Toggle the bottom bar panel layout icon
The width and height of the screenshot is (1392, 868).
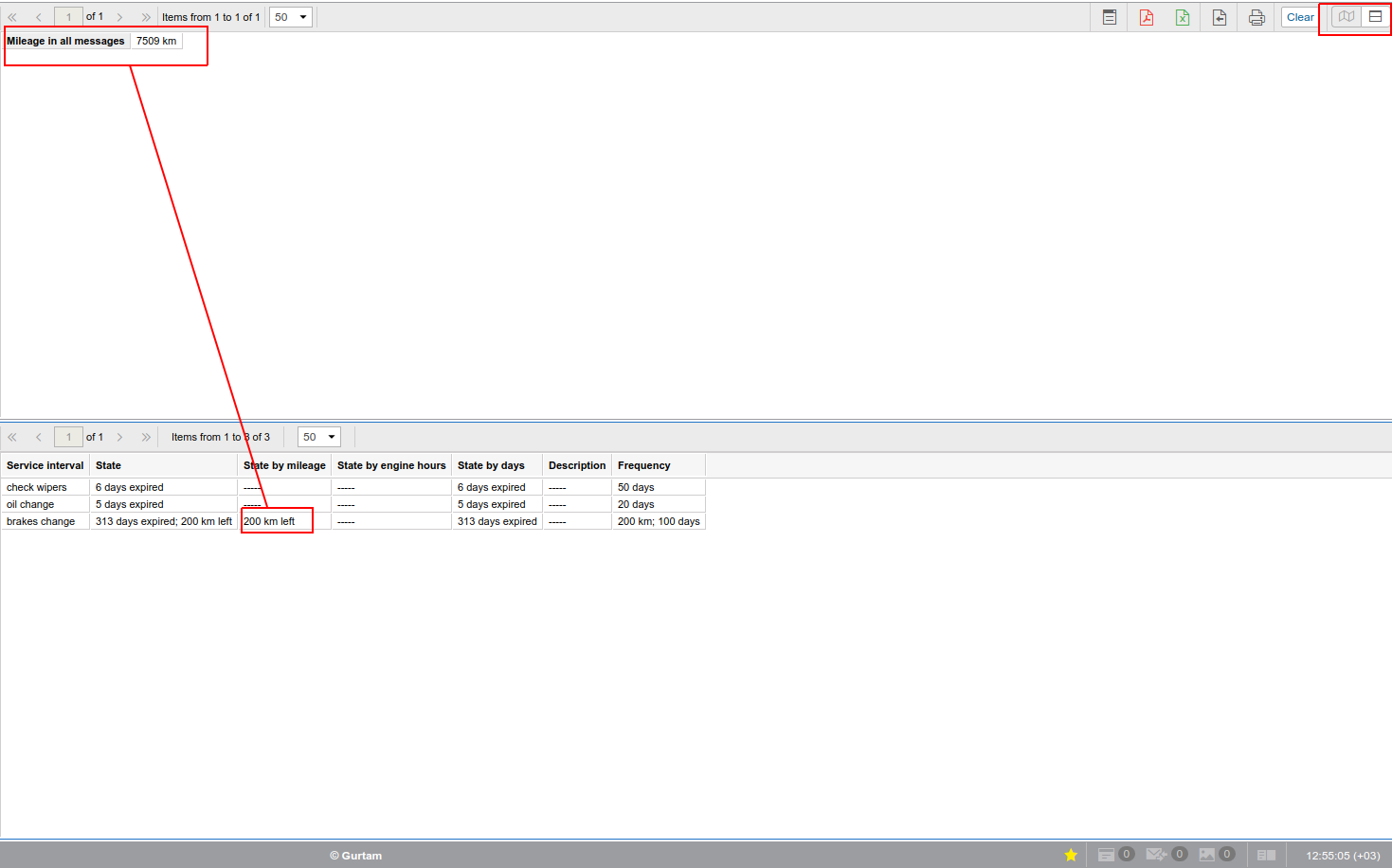click(1266, 855)
